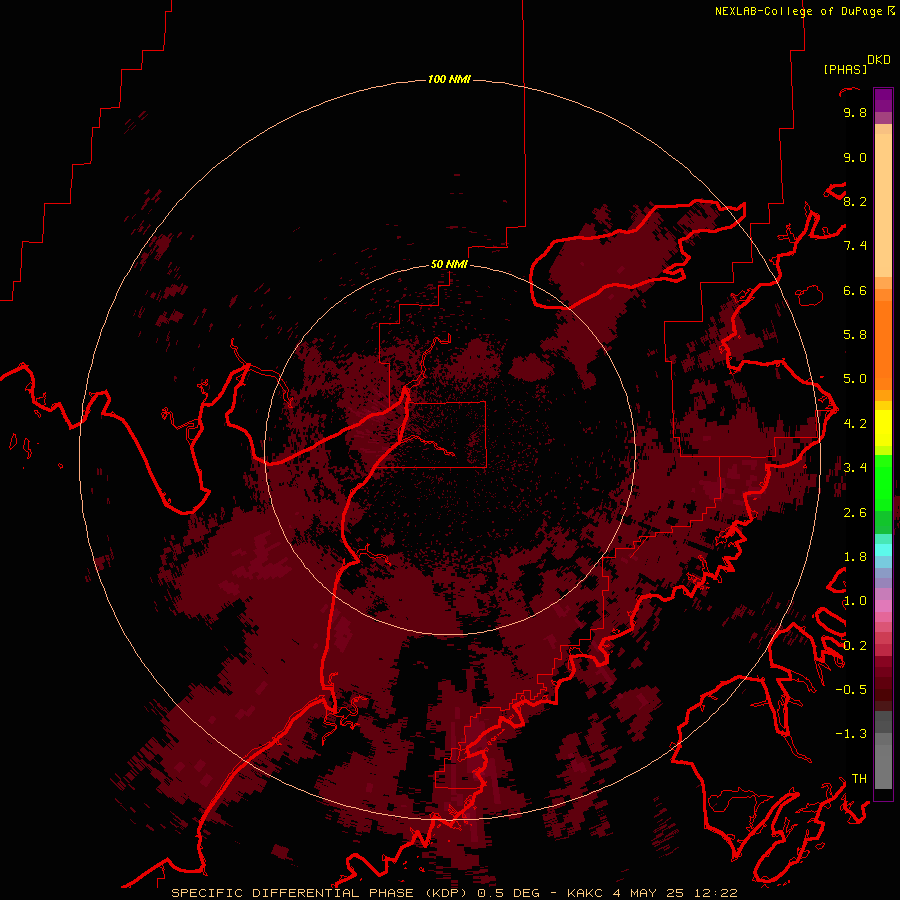Click the 8.2 color scale value
This screenshot has height=900, width=900.
855,201
